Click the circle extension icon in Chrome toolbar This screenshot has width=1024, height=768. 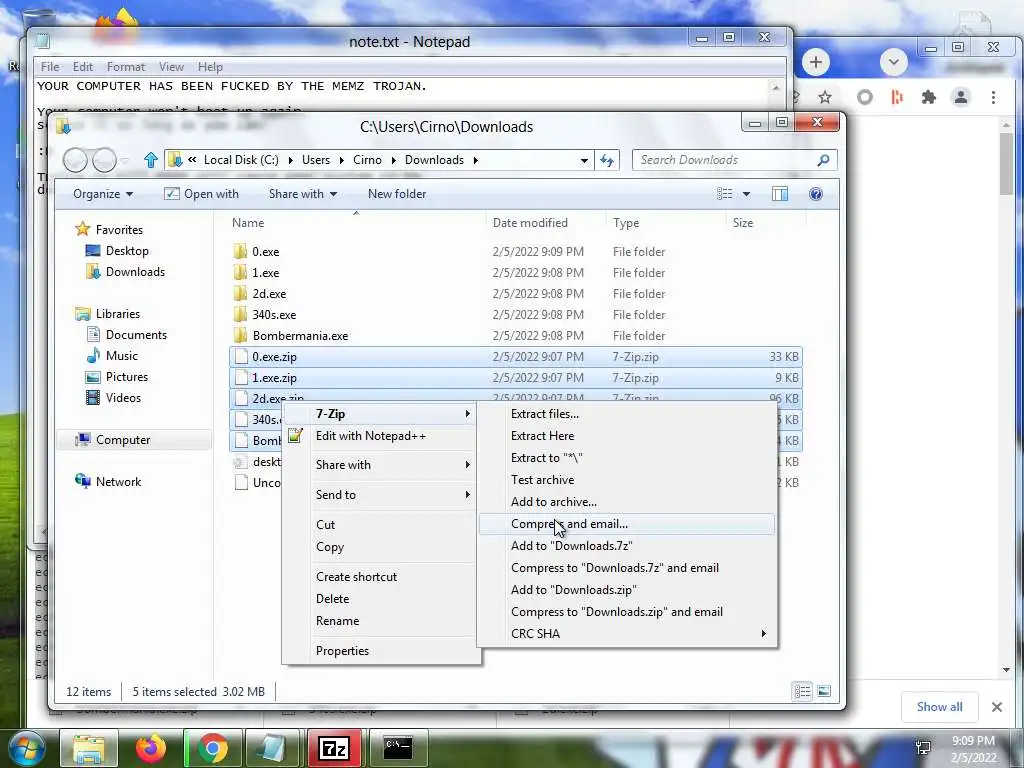pos(865,97)
